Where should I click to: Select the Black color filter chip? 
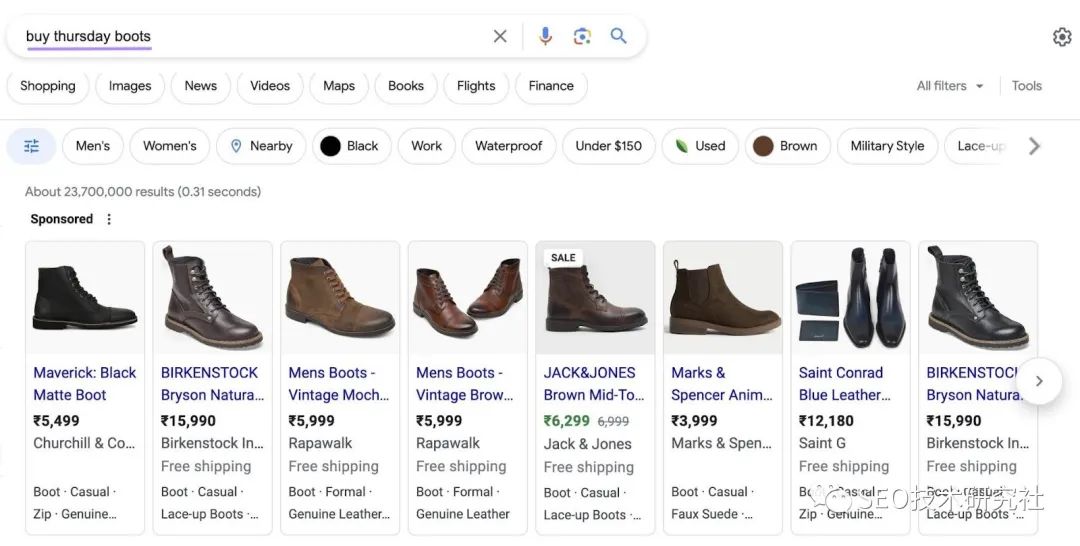pyautogui.click(x=351, y=146)
